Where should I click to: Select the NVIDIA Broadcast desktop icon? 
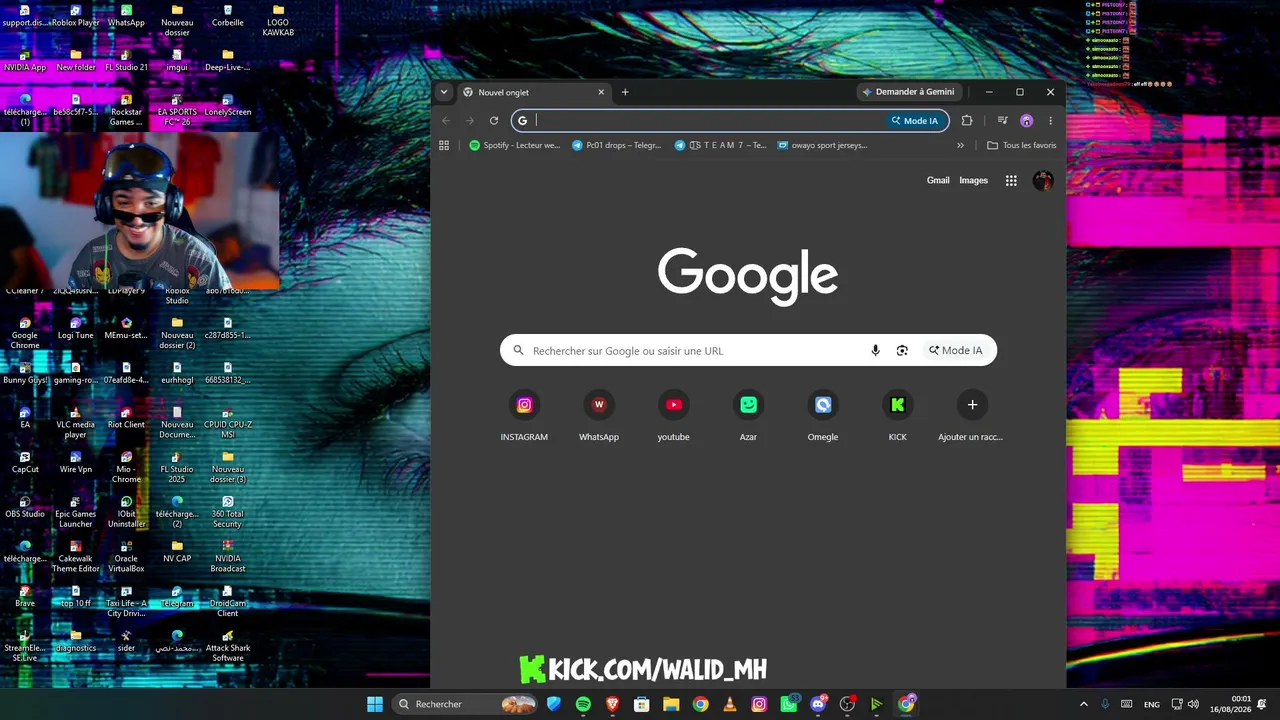tap(228, 557)
